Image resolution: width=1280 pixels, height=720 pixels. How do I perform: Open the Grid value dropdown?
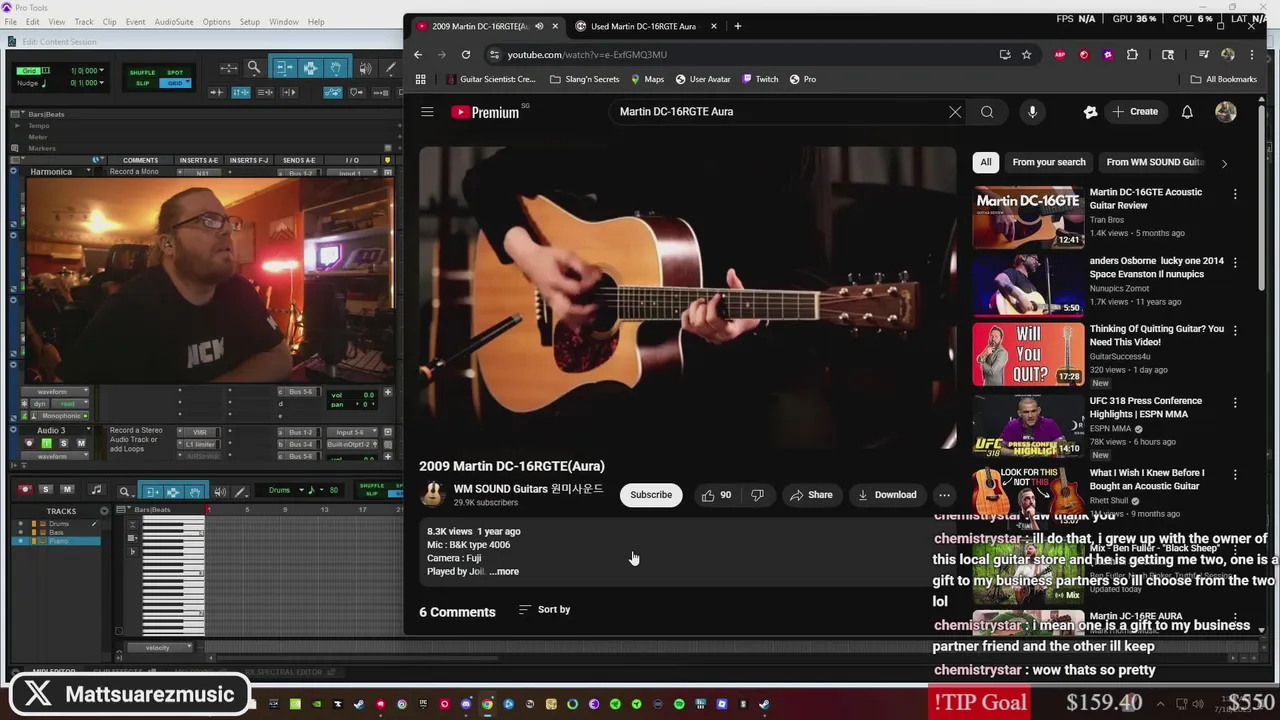[x=103, y=71]
